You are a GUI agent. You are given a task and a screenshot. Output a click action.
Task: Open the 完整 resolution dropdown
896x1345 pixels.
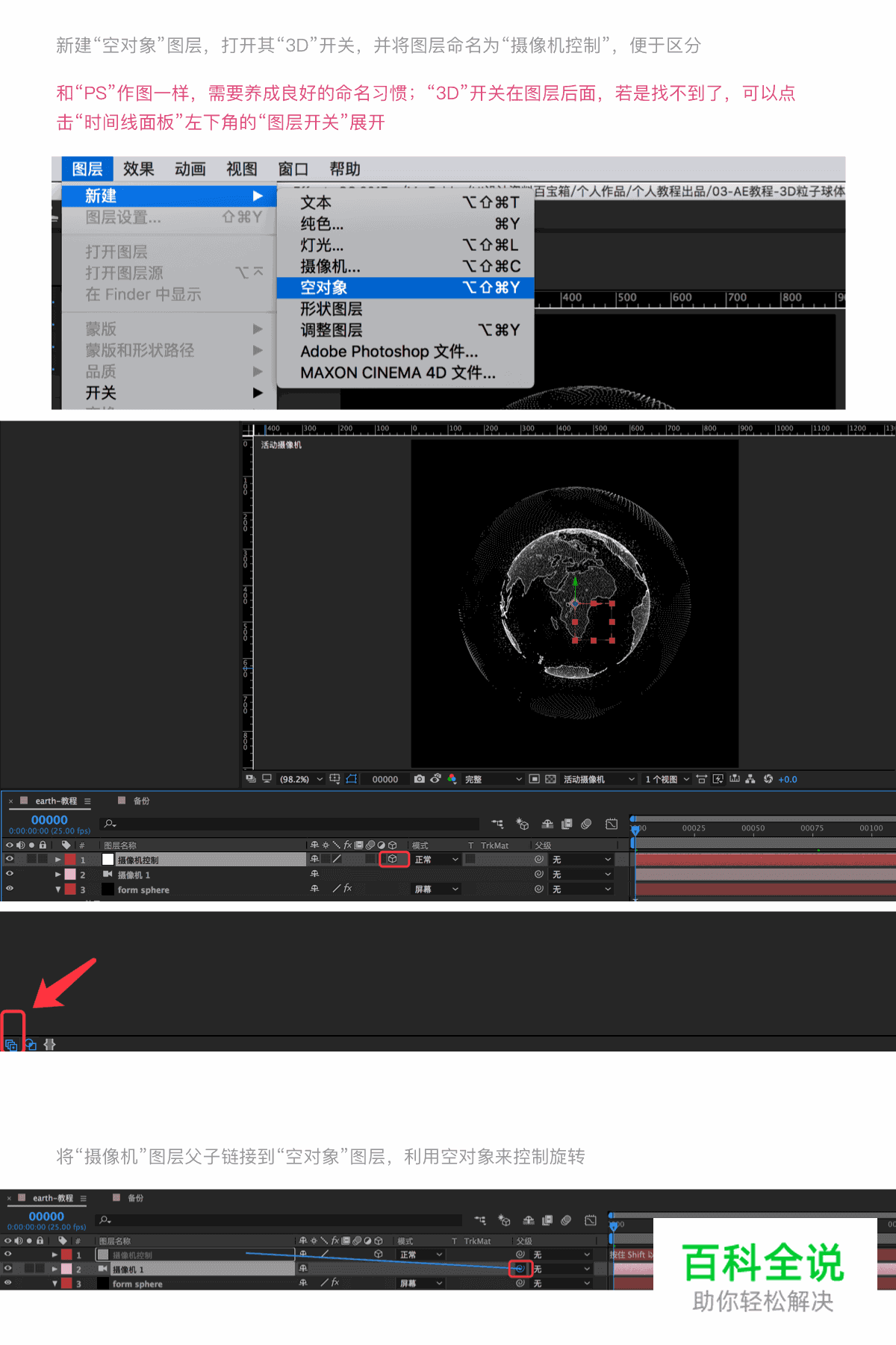pyautogui.click(x=493, y=779)
